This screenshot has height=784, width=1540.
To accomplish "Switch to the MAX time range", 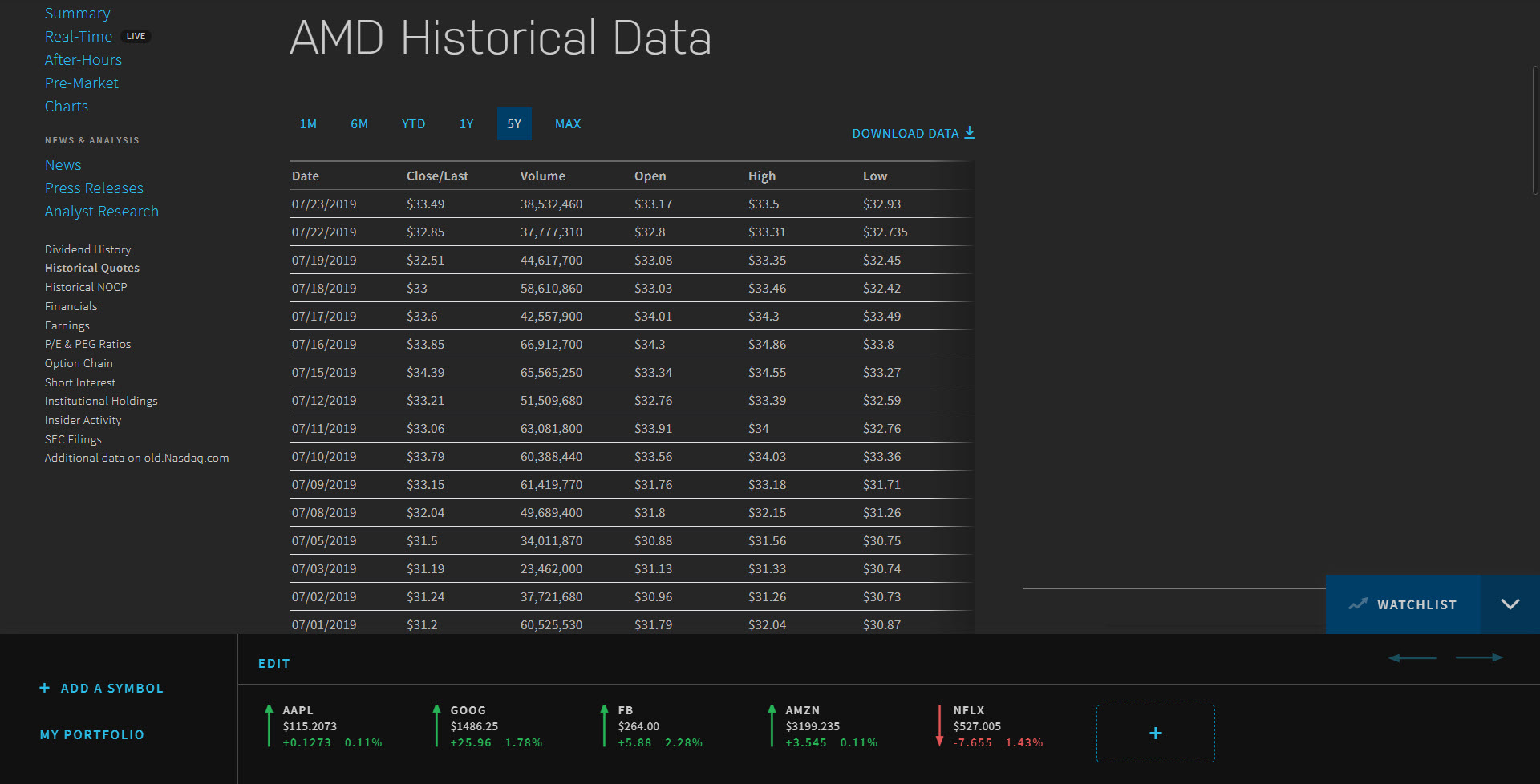I will [568, 124].
